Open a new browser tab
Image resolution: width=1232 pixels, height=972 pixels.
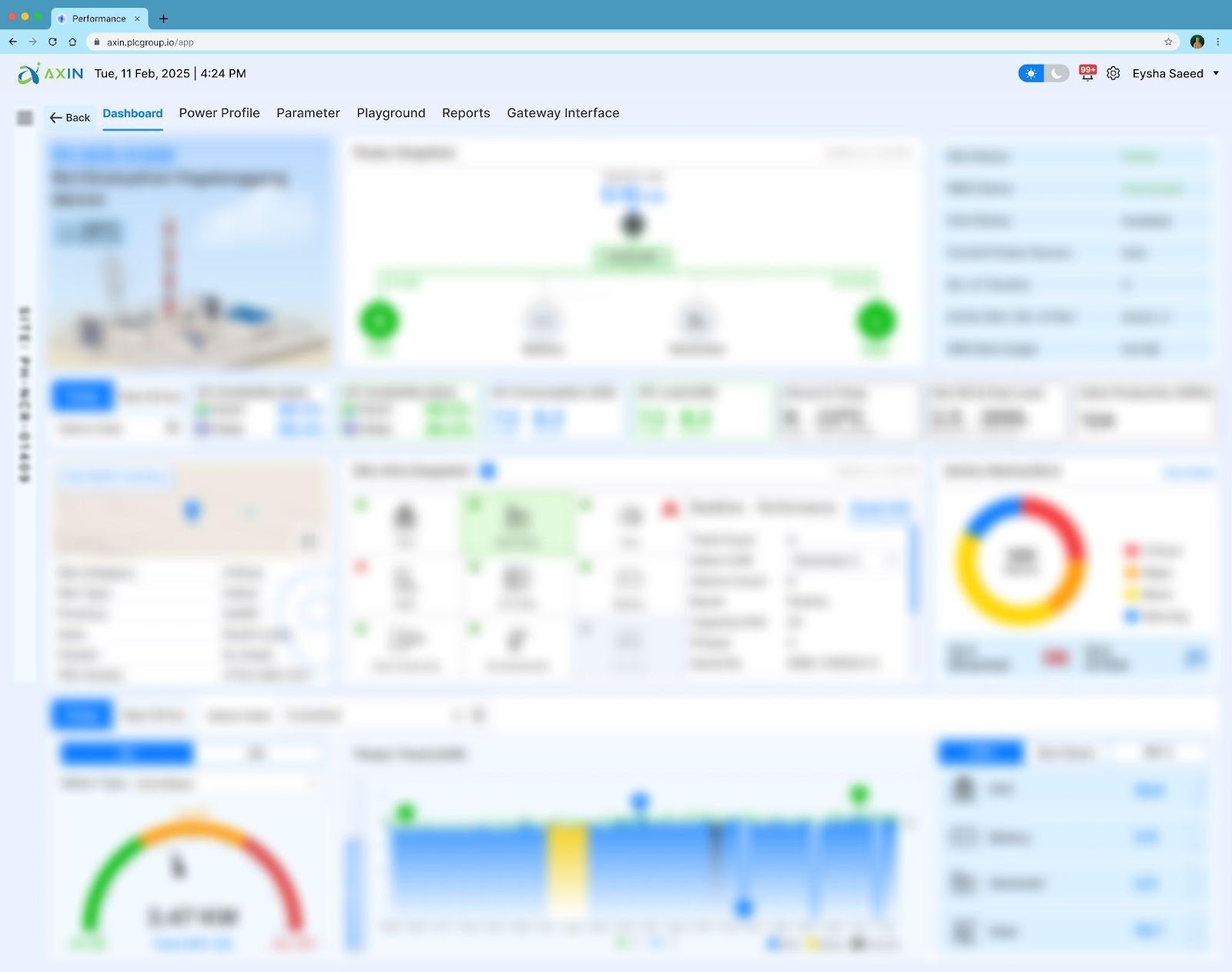(163, 18)
